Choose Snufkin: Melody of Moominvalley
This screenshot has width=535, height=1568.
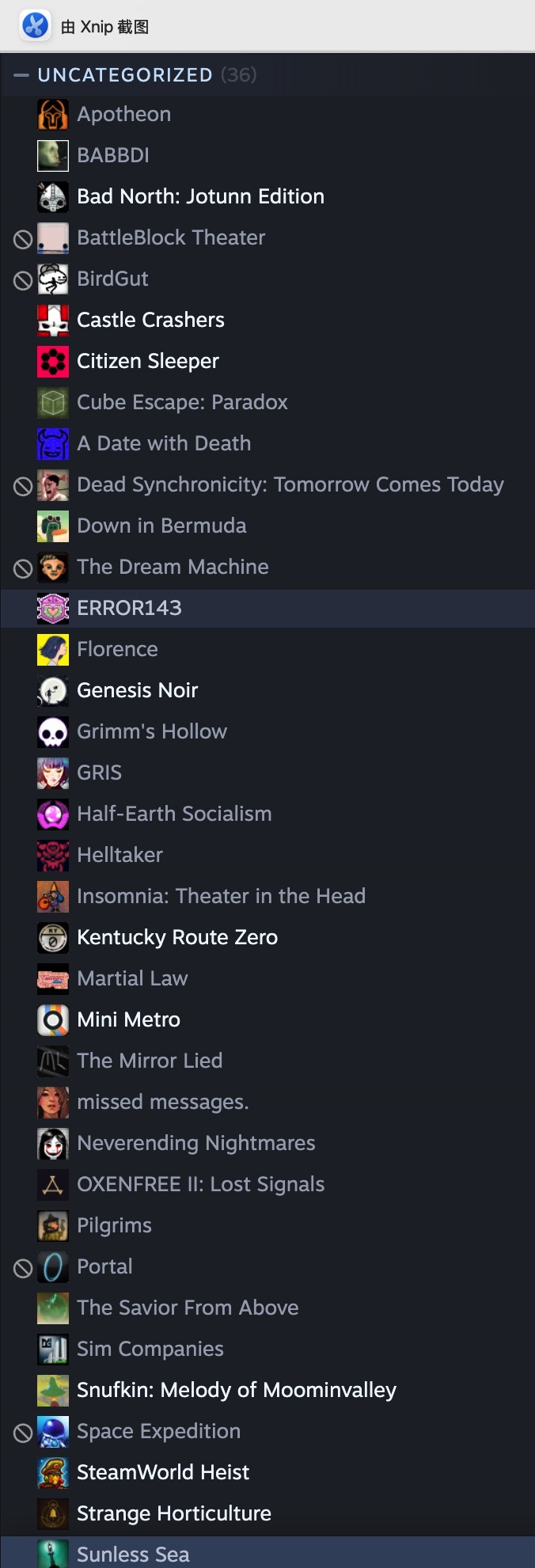(236, 1390)
